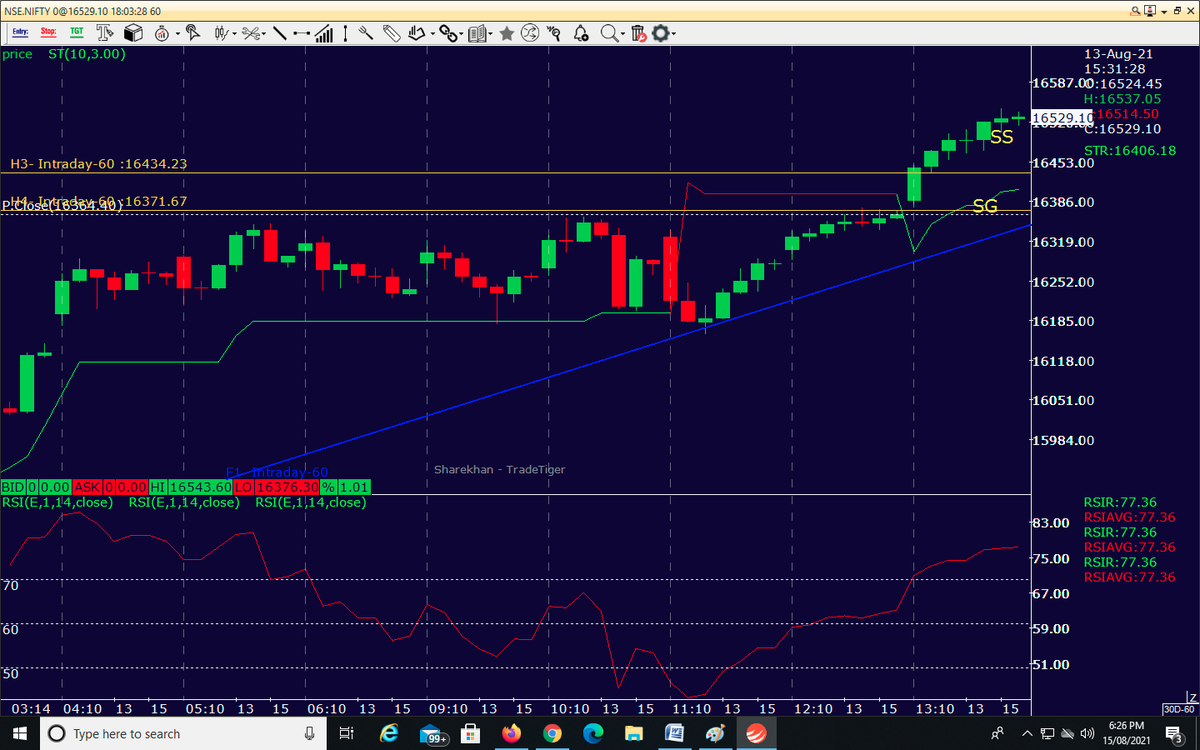Click the search icon in title bar
The height and width of the screenshot is (750, 1200).
coord(1134,9)
